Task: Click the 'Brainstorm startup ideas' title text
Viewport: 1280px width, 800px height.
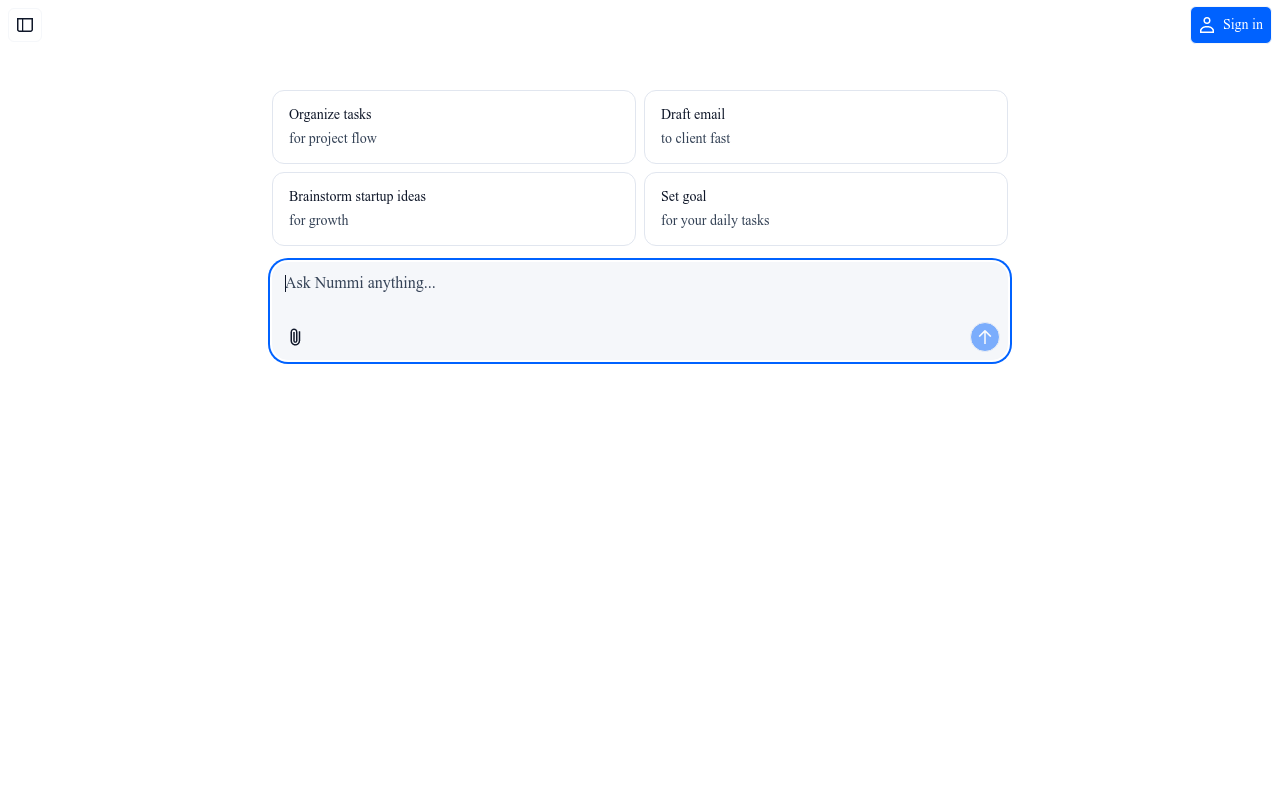Action: click(x=357, y=197)
